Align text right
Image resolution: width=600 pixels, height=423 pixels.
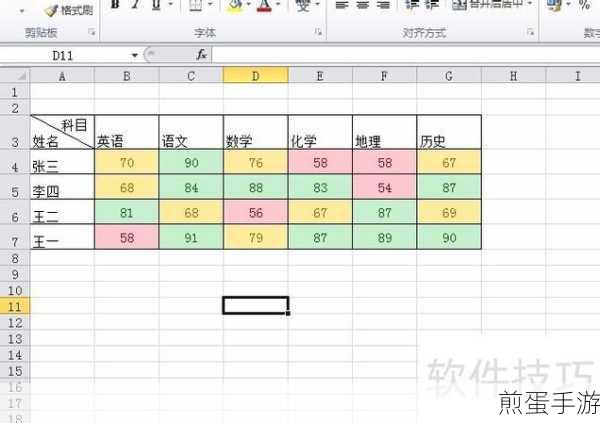tap(383, 5)
